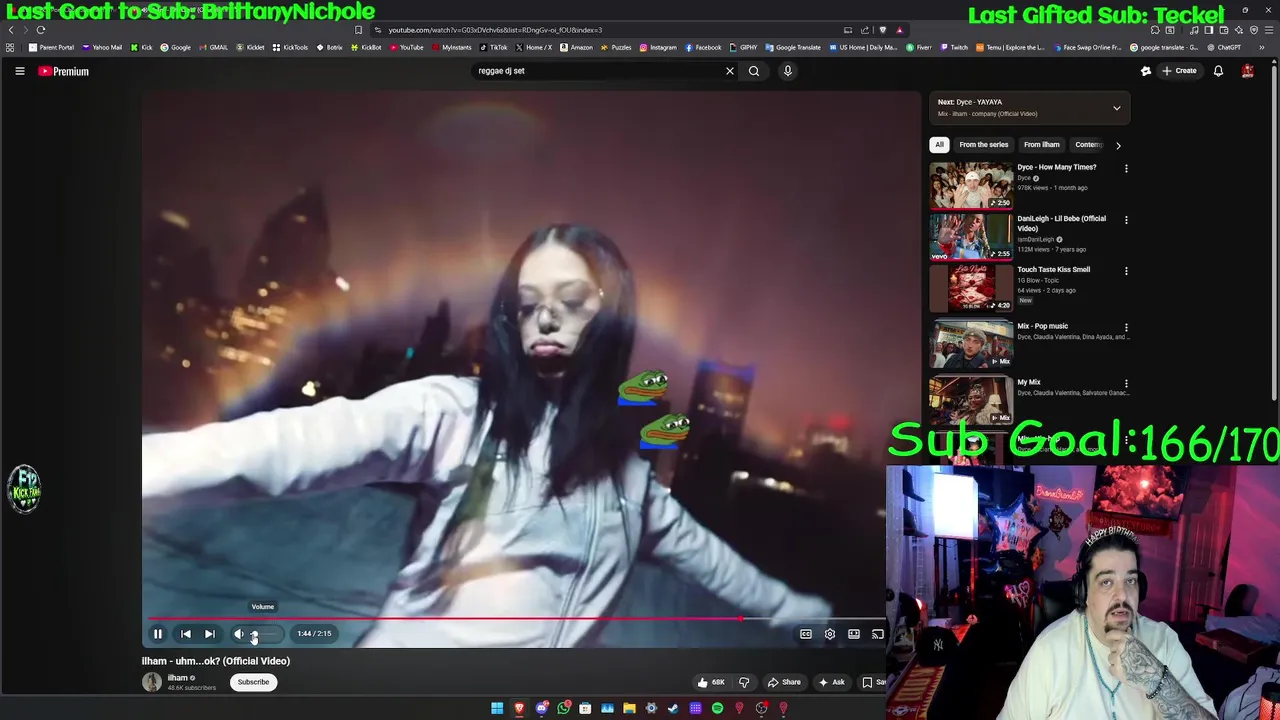Open the Kick bookmark
The height and width of the screenshot is (720, 1280).
coord(141,47)
